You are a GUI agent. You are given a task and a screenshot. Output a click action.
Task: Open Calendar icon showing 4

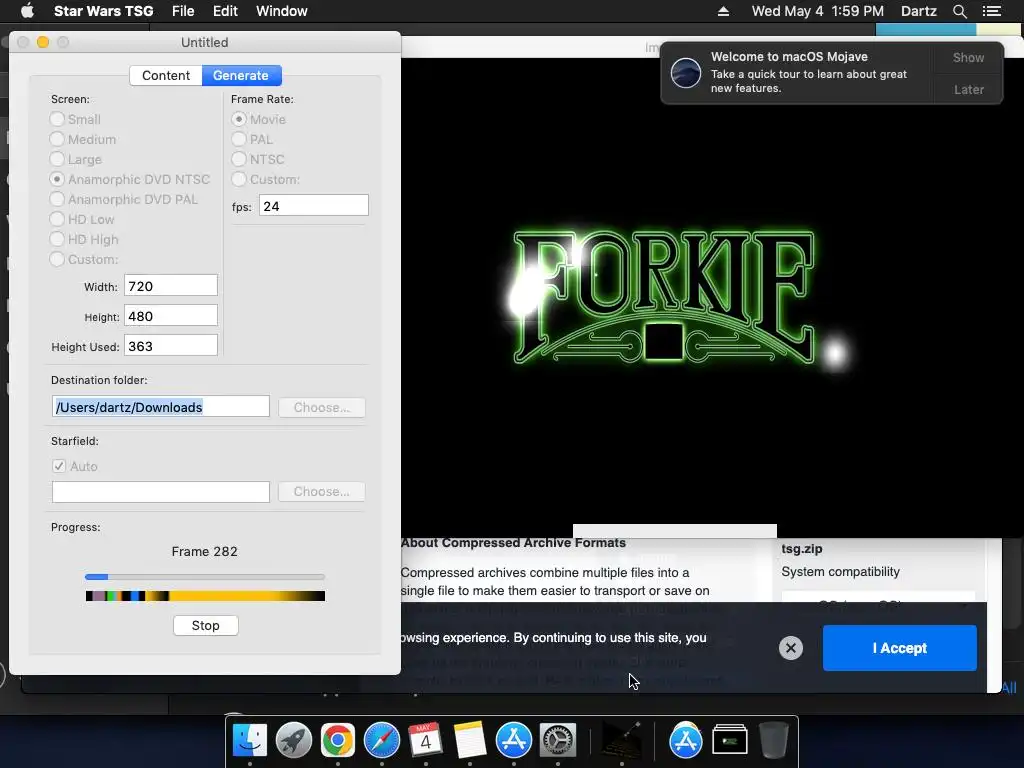click(425, 741)
